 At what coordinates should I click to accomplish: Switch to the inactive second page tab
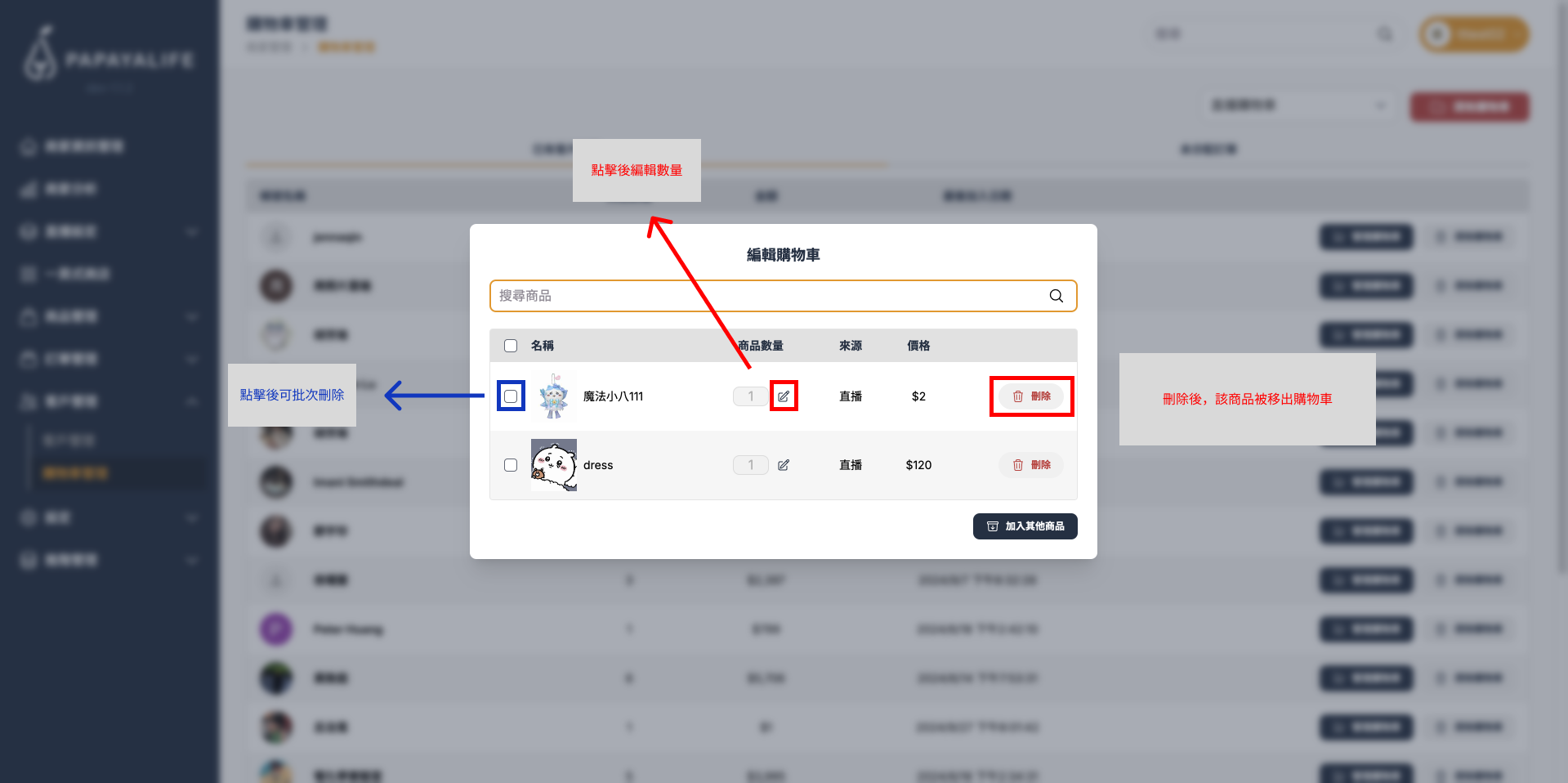pyautogui.click(x=1208, y=150)
